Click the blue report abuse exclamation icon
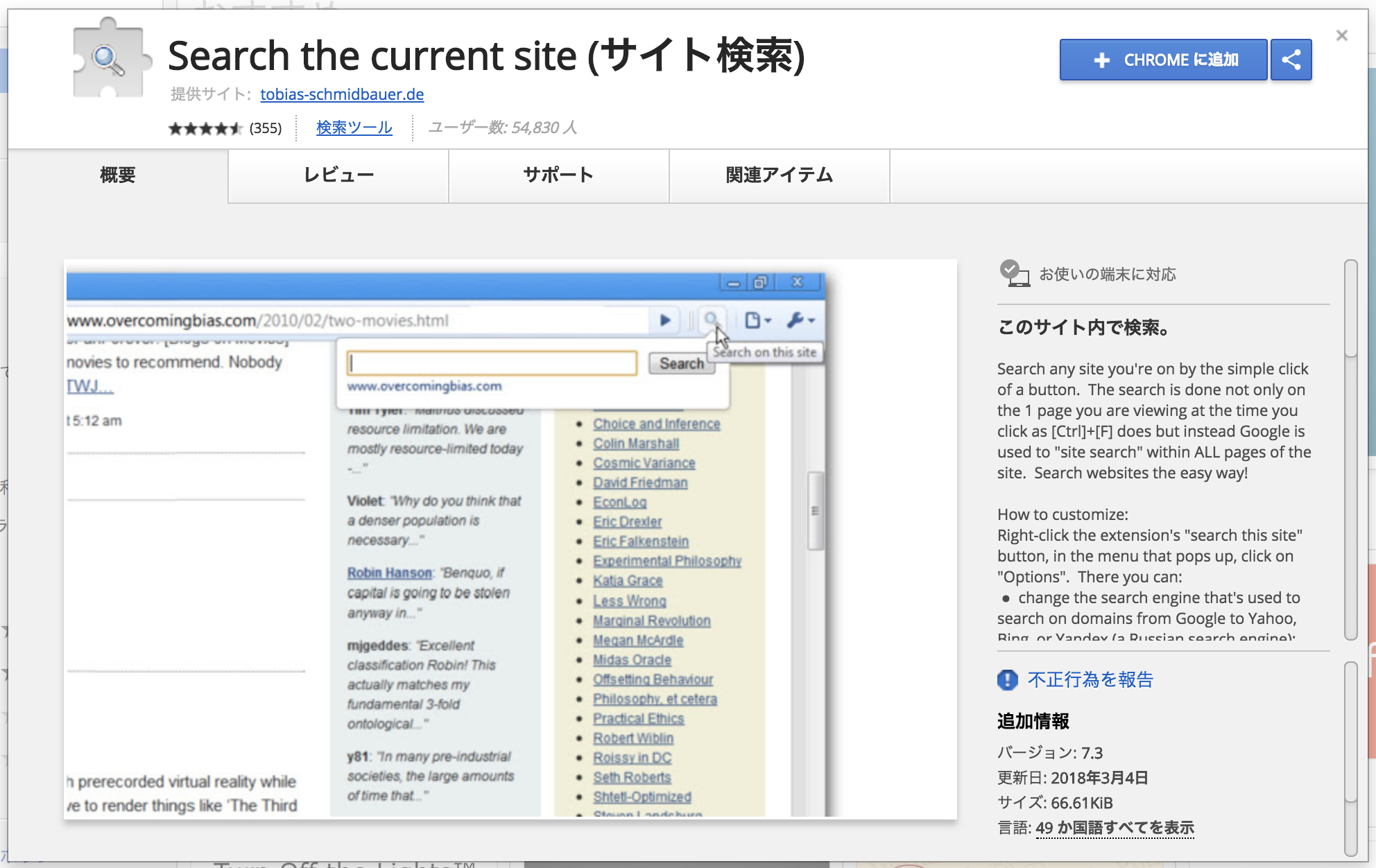The image size is (1376, 868). click(x=1007, y=679)
